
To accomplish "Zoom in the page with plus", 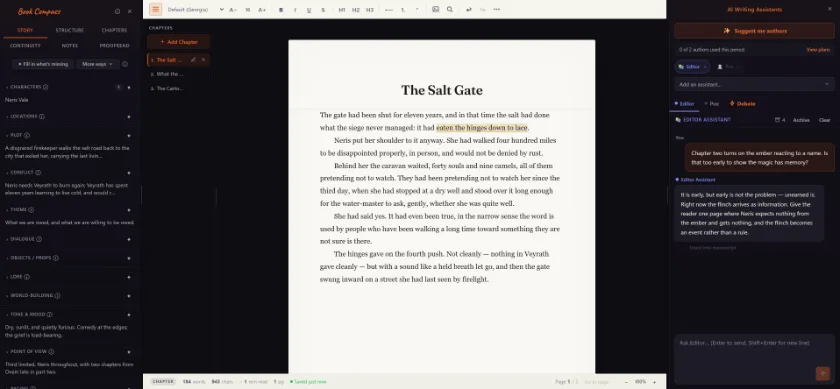I will 654,382.
